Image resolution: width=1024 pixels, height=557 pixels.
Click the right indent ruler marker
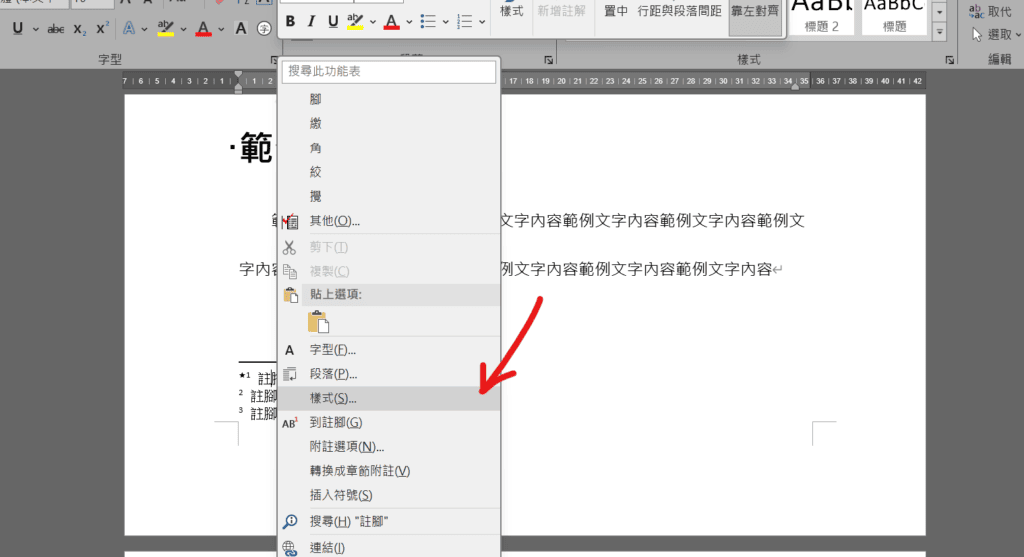point(795,86)
